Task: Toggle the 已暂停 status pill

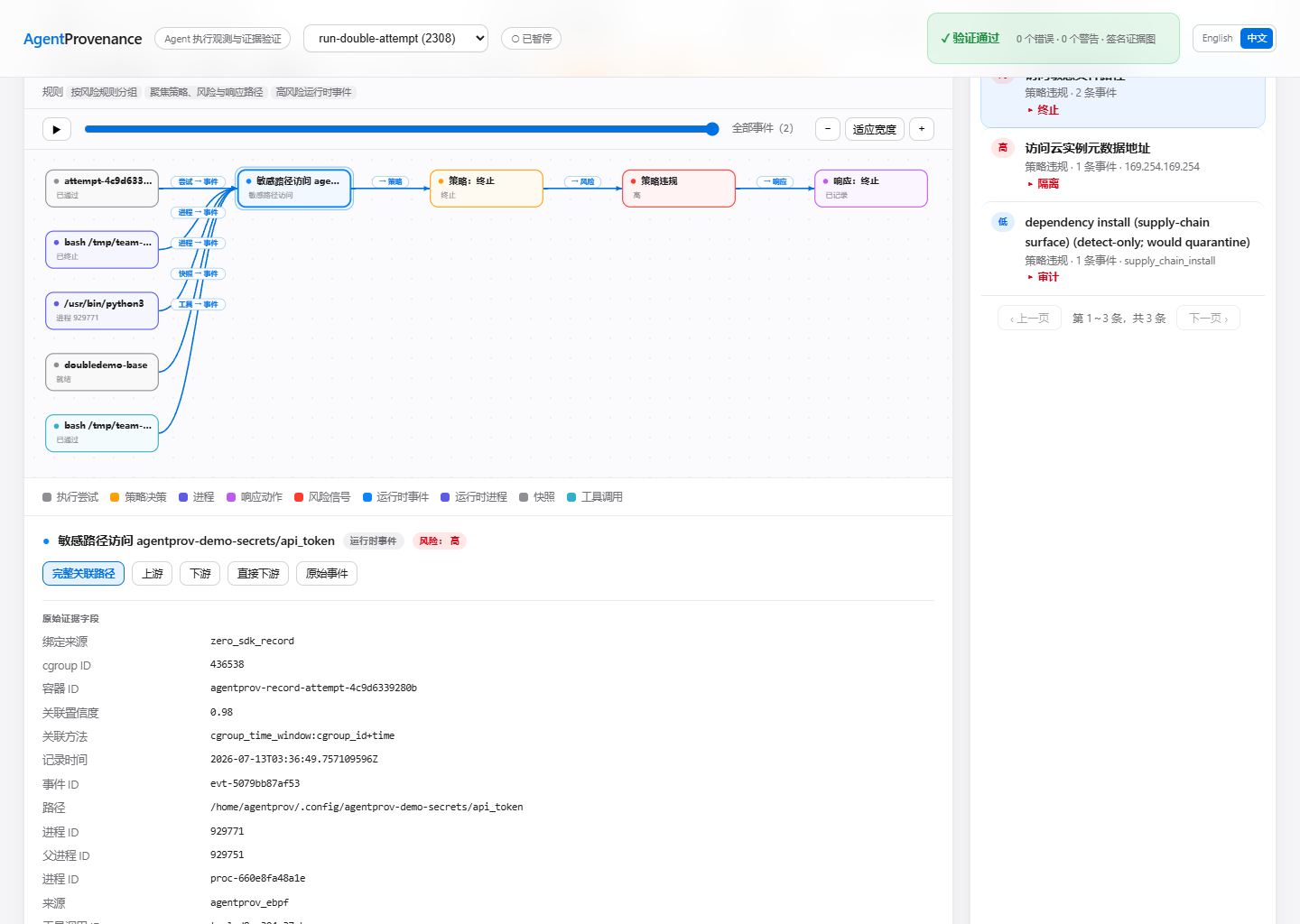Action: [532, 39]
